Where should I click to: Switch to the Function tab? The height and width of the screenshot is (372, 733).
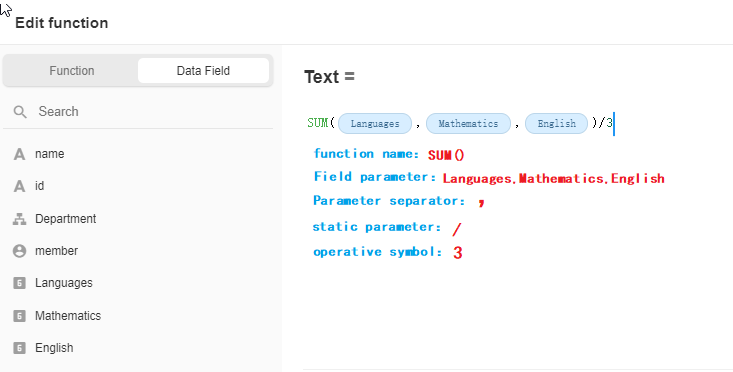[x=72, y=71]
